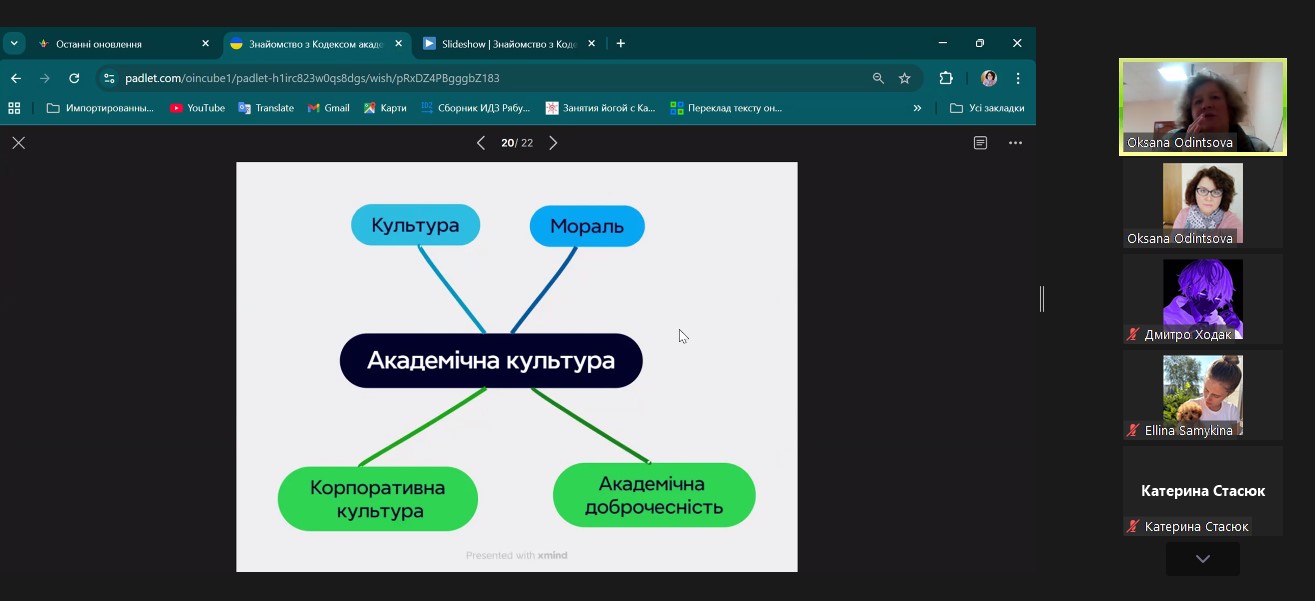
Task: Open the slide notes icon in Padlet slideshow
Action: pyautogui.click(x=979, y=142)
